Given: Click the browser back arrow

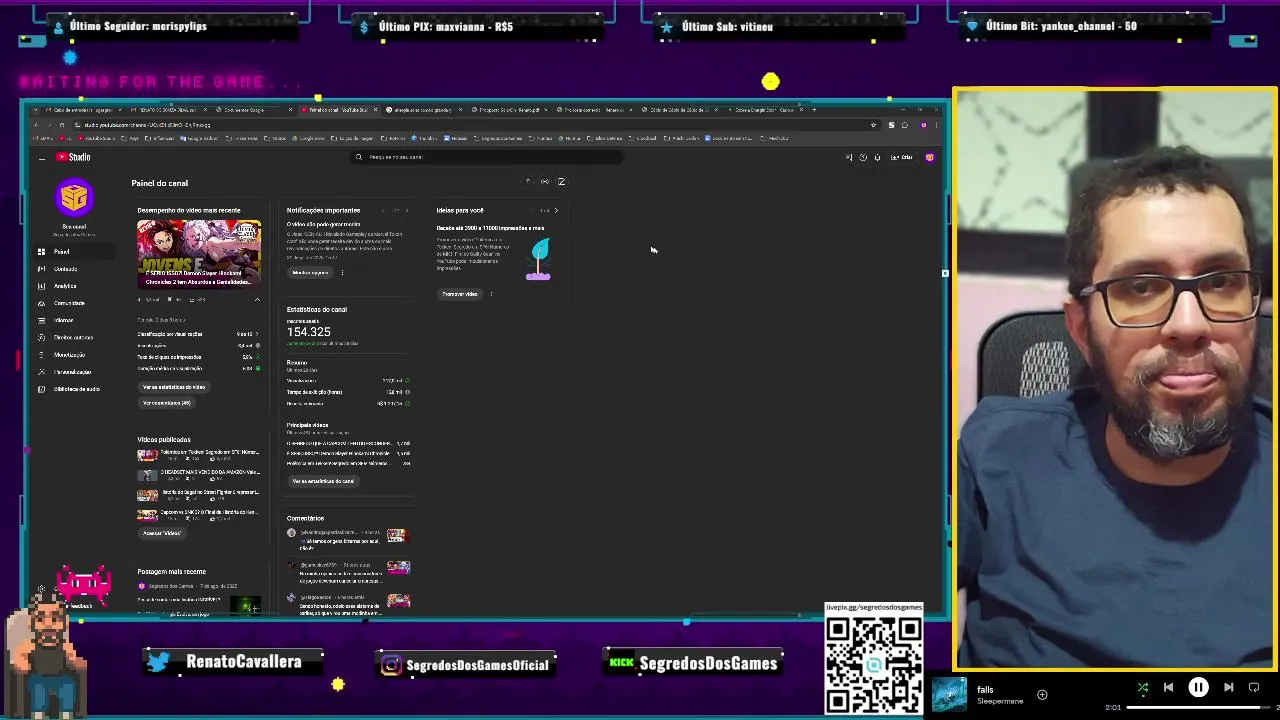Looking at the screenshot, I should click(35, 125).
